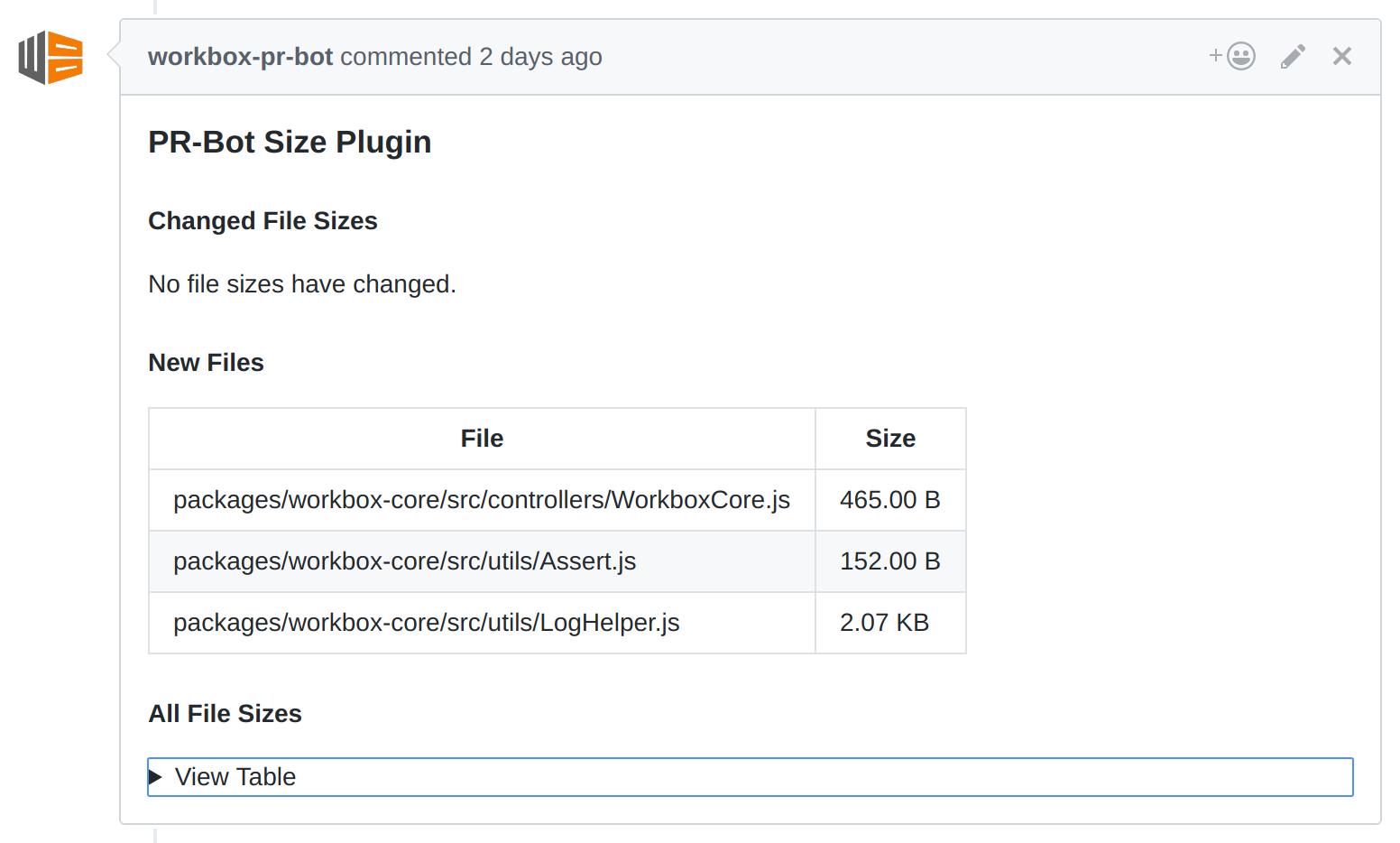Click the "No file sizes have changed" text
This screenshot has height=843, width=1400.
pos(302,284)
